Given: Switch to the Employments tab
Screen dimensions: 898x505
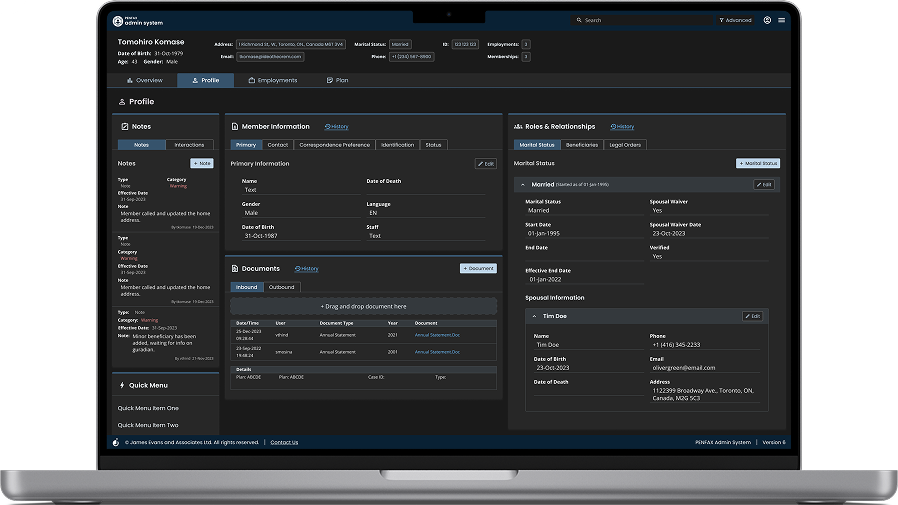Looking at the screenshot, I should click(271, 80).
